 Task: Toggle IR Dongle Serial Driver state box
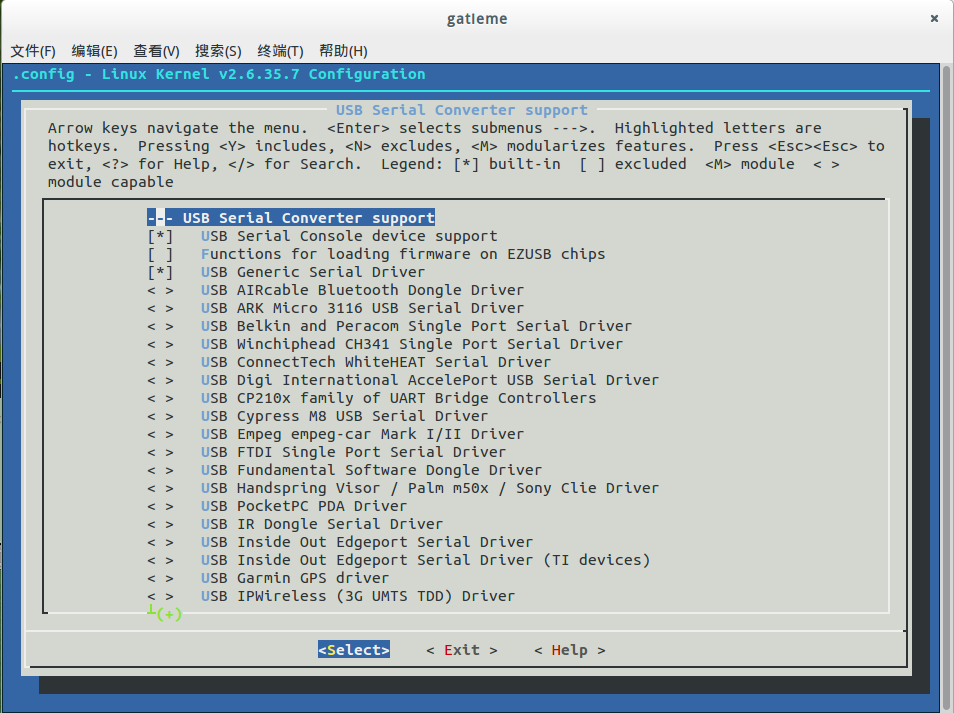[160, 524]
